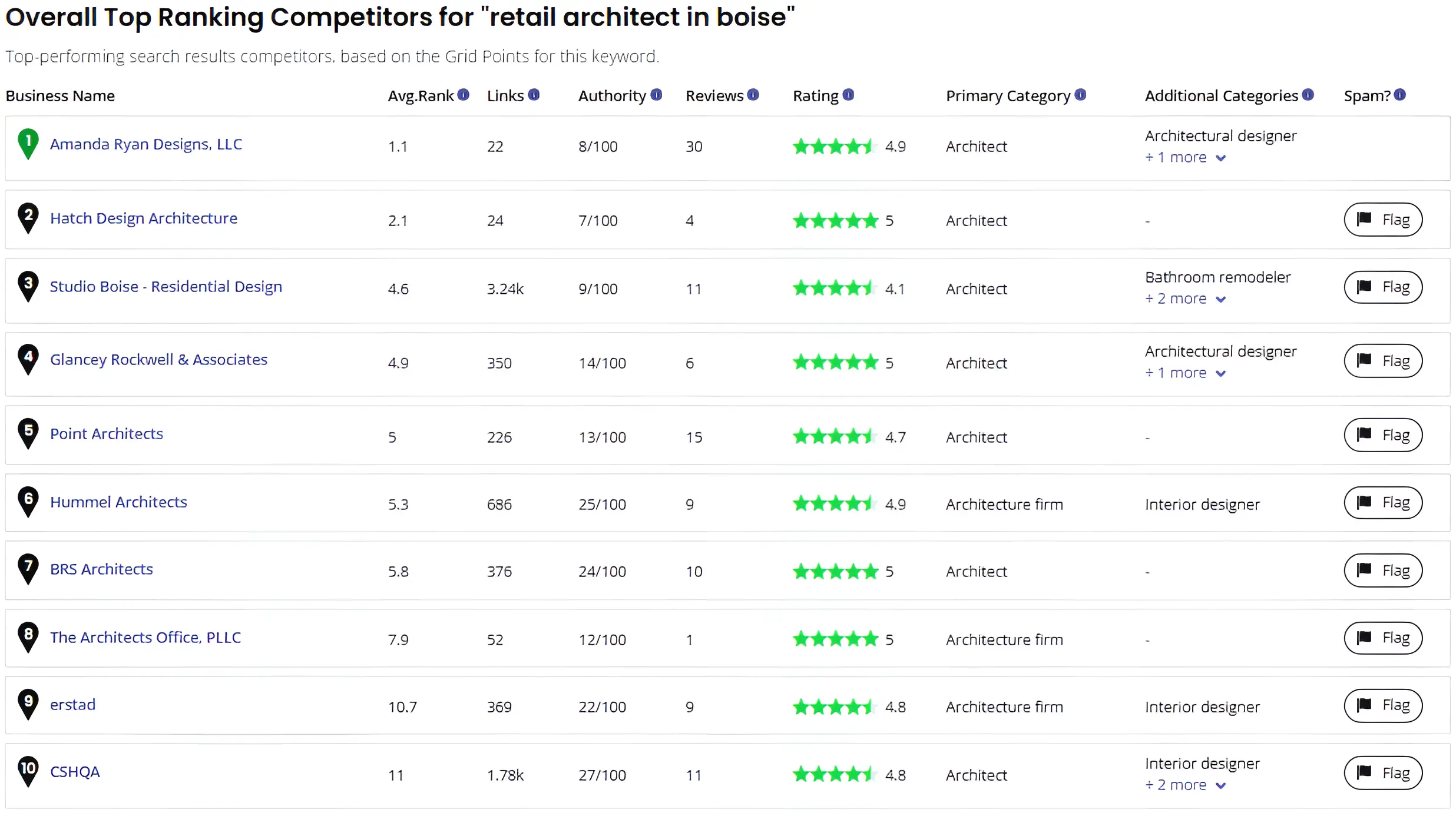Flag BRS Architects as spam
The width and height of the screenshot is (1456, 816).
coord(1383,570)
